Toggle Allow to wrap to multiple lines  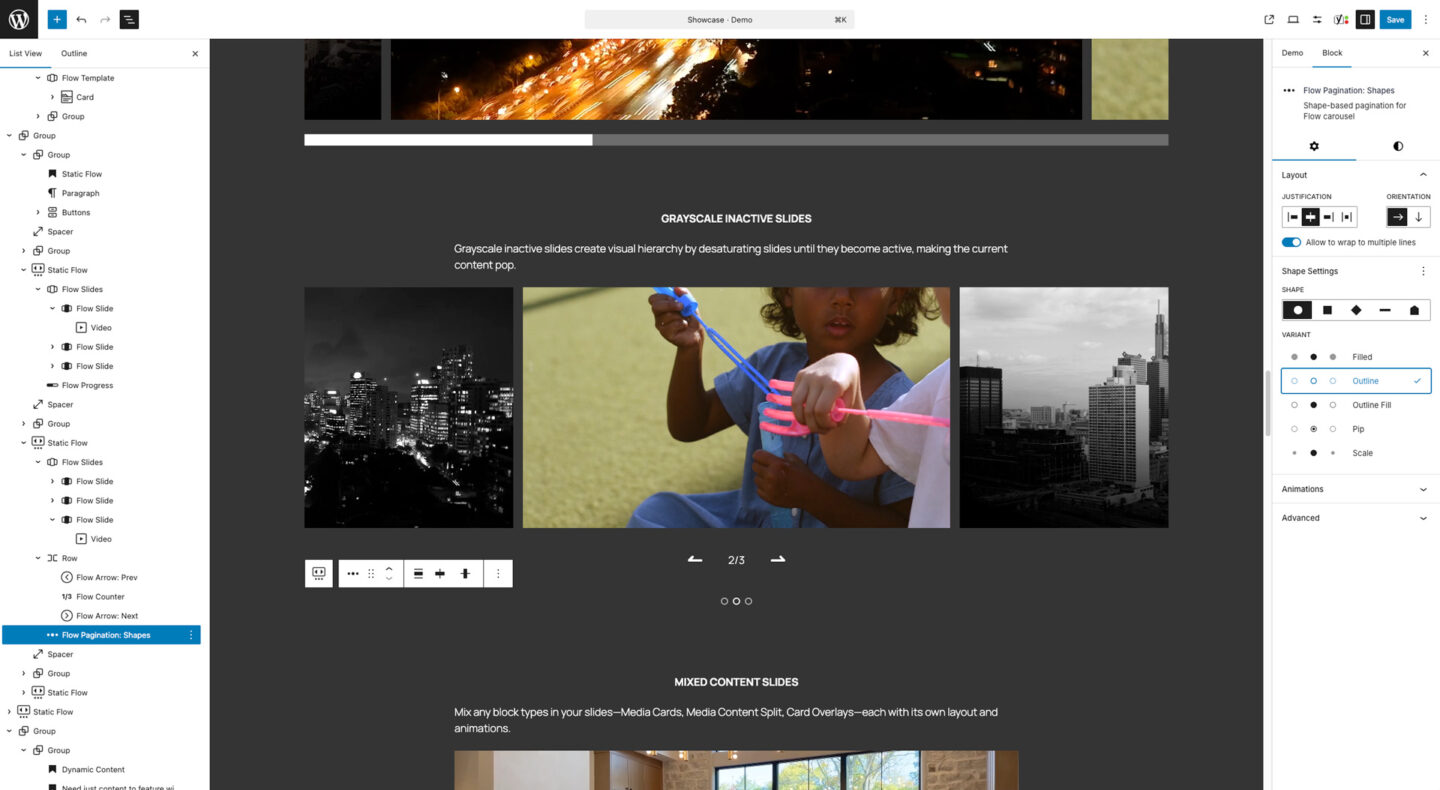click(1291, 242)
